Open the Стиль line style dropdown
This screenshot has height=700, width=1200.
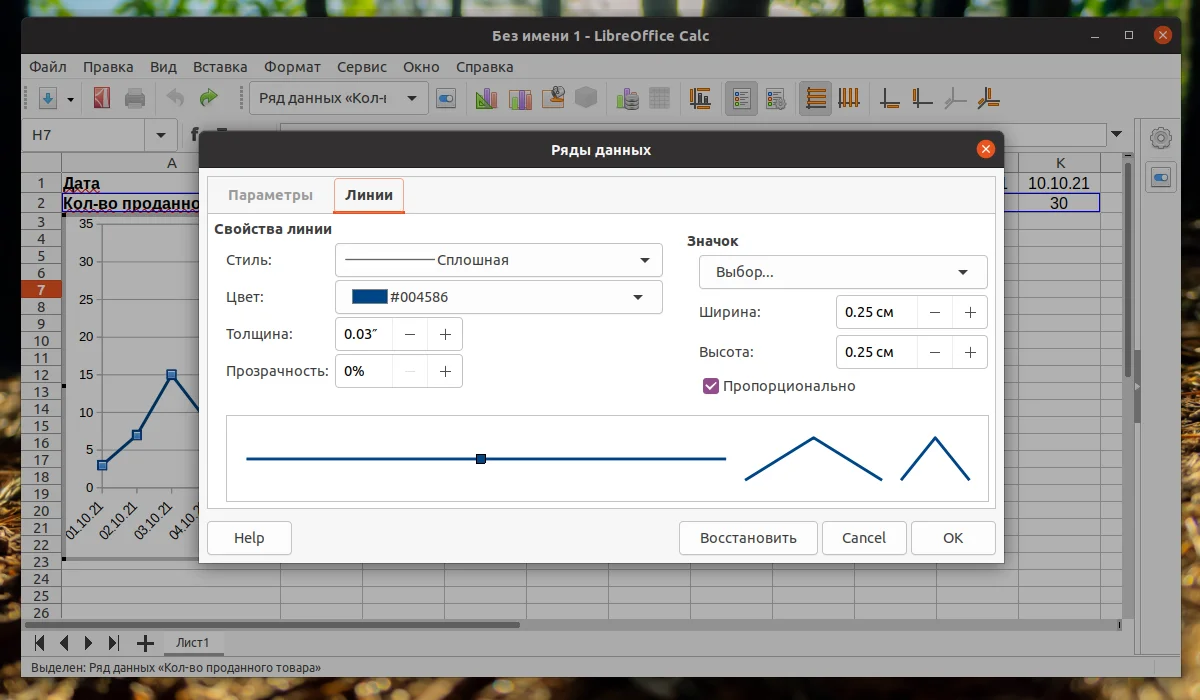point(498,259)
